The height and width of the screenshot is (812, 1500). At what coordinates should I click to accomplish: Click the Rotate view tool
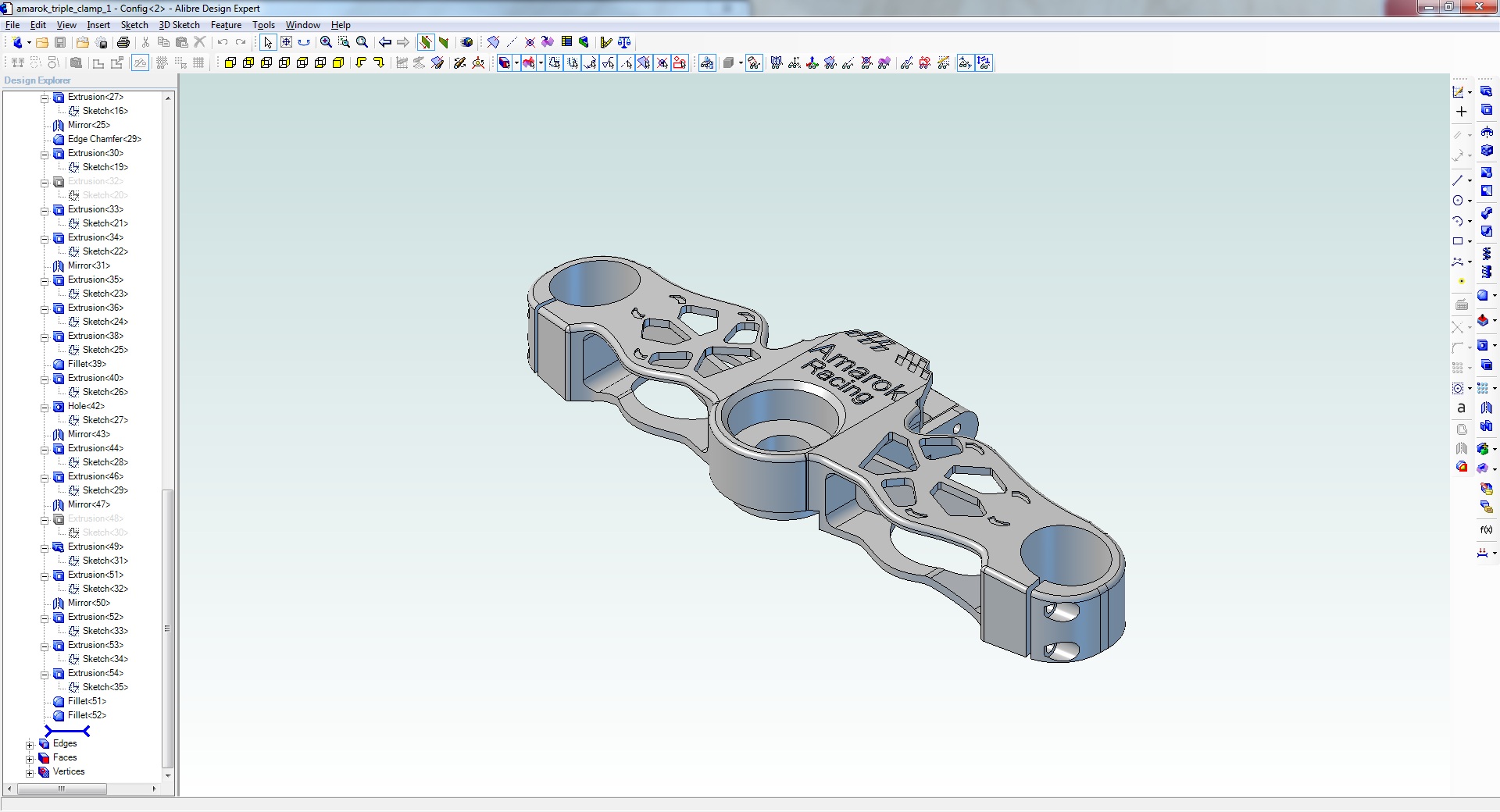304,42
